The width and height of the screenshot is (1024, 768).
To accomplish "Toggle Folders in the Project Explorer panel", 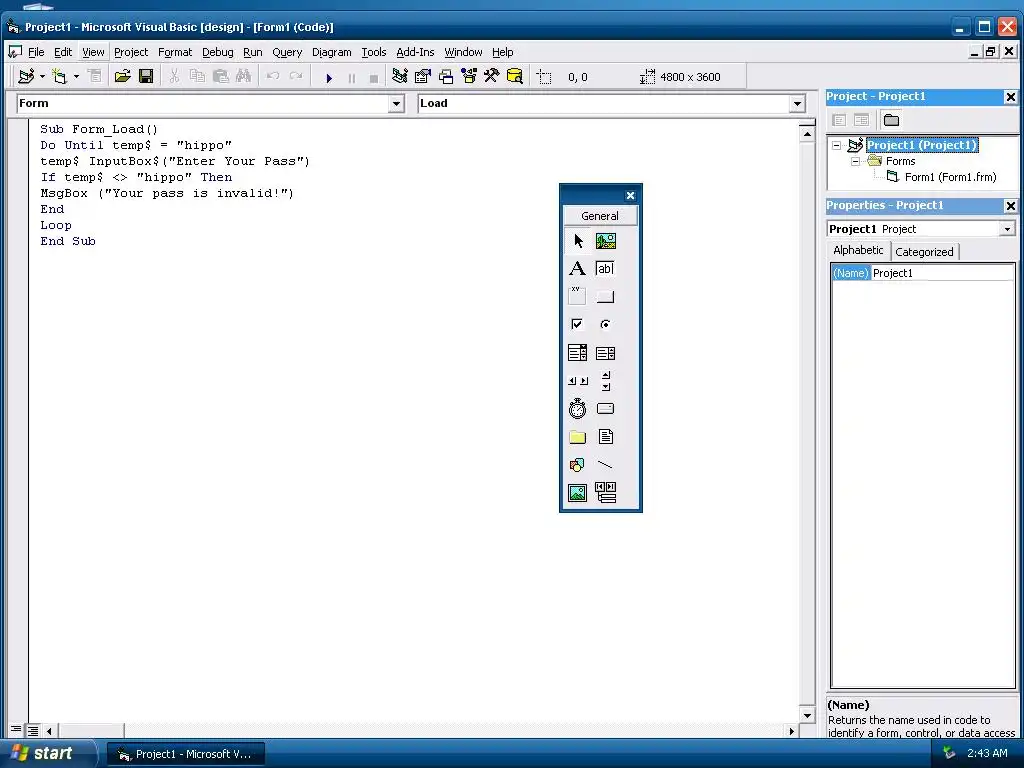I will pyautogui.click(x=891, y=120).
